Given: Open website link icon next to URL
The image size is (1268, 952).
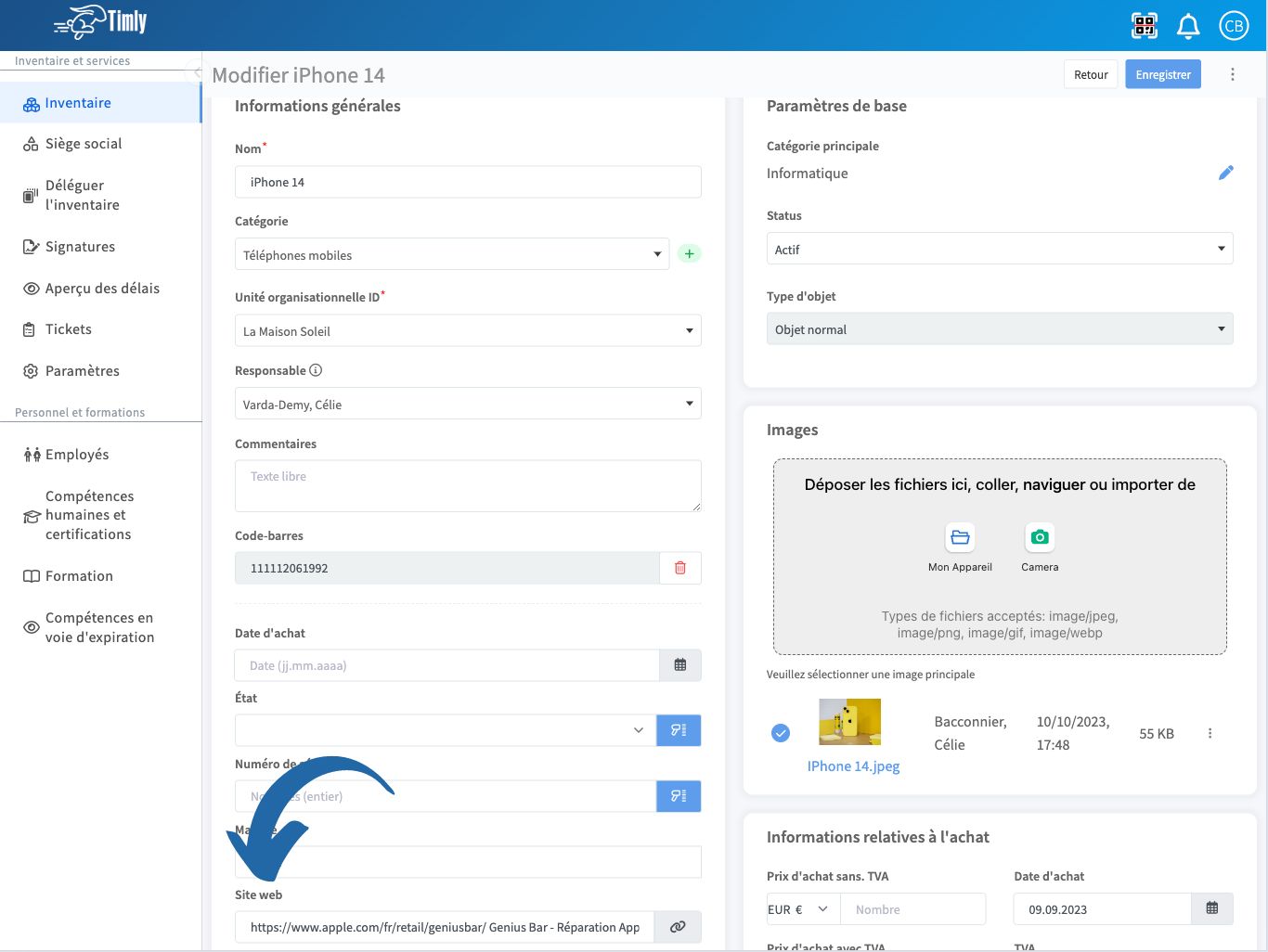Looking at the screenshot, I should tap(678, 927).
